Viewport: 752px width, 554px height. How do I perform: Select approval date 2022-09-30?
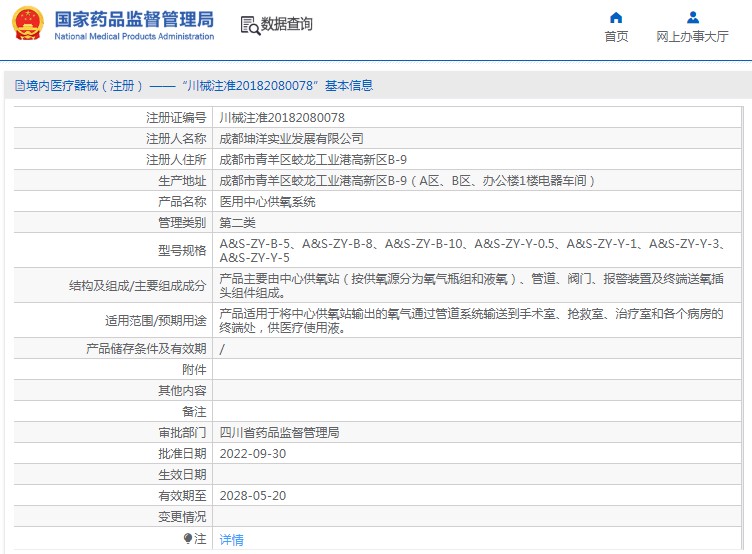coord(253,454)
